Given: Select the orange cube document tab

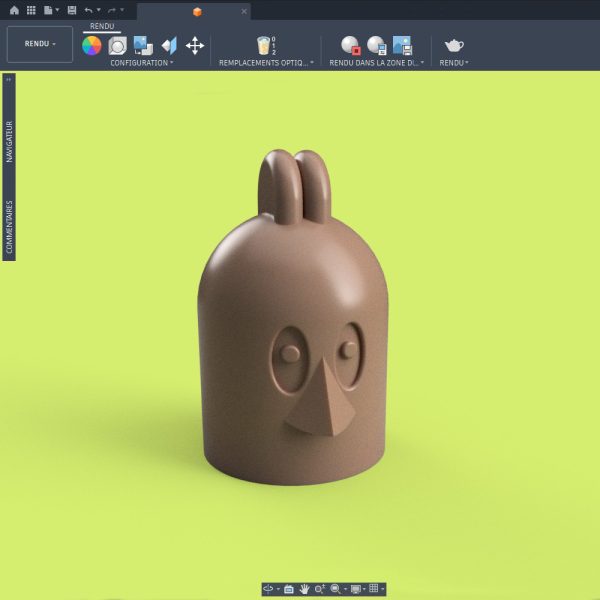Looking at the screenshot, I should (197, 12).
